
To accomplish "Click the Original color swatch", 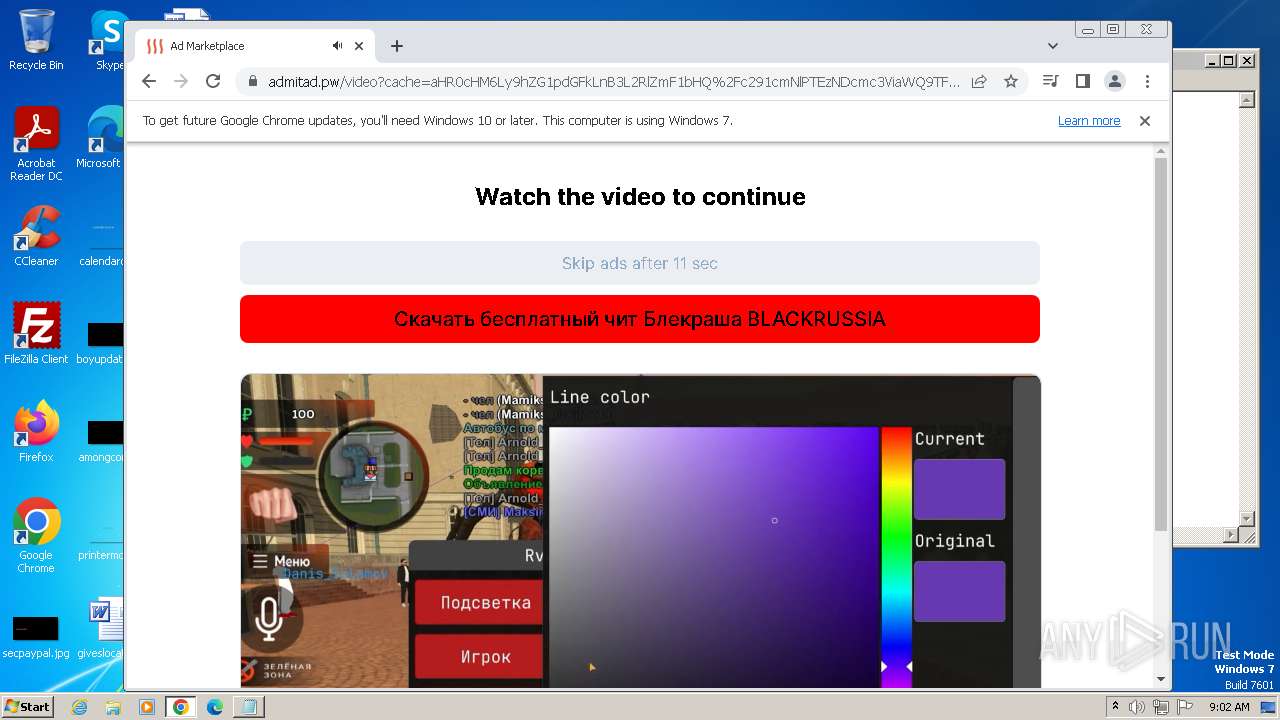I will tap(959, 591).
